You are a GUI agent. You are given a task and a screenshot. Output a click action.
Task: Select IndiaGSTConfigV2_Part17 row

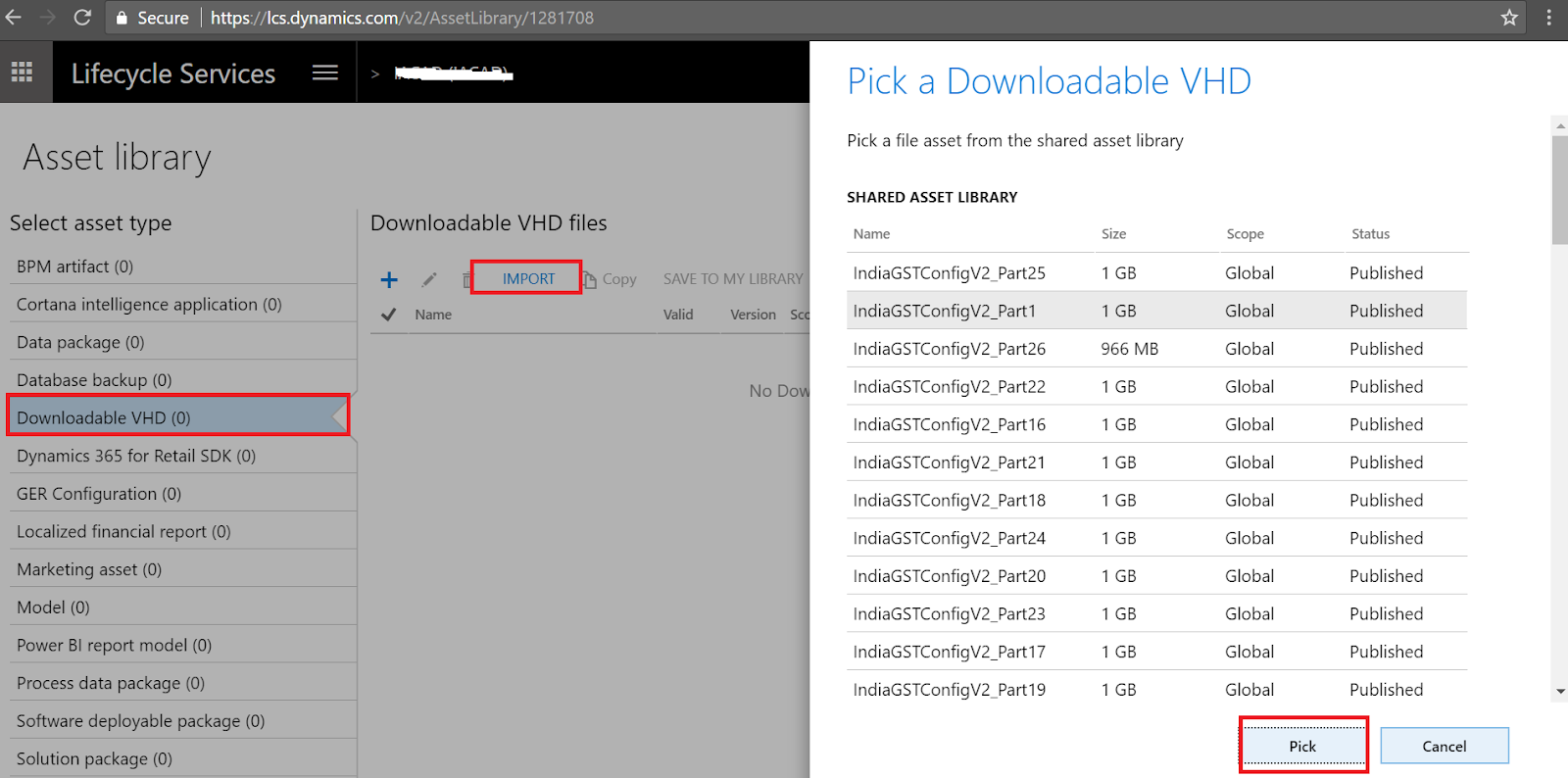click(x=1156, y=652)
